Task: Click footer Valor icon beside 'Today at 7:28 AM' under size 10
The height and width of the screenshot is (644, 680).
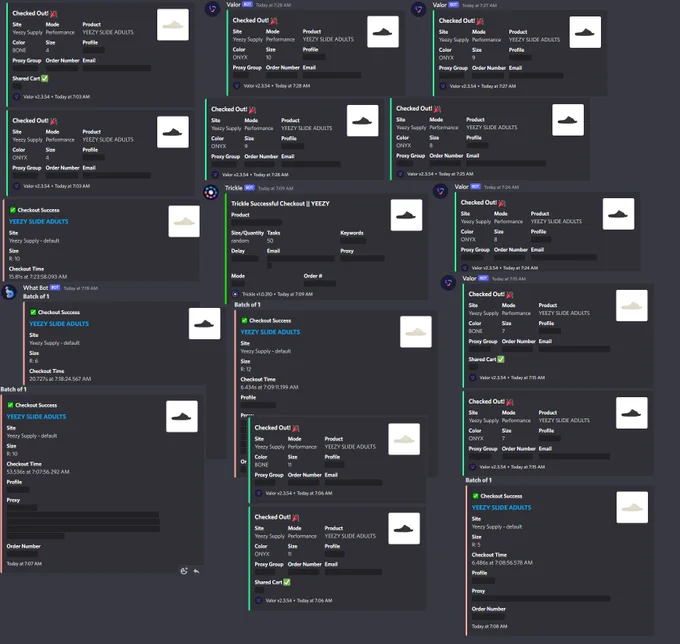Action: (236, 86)
